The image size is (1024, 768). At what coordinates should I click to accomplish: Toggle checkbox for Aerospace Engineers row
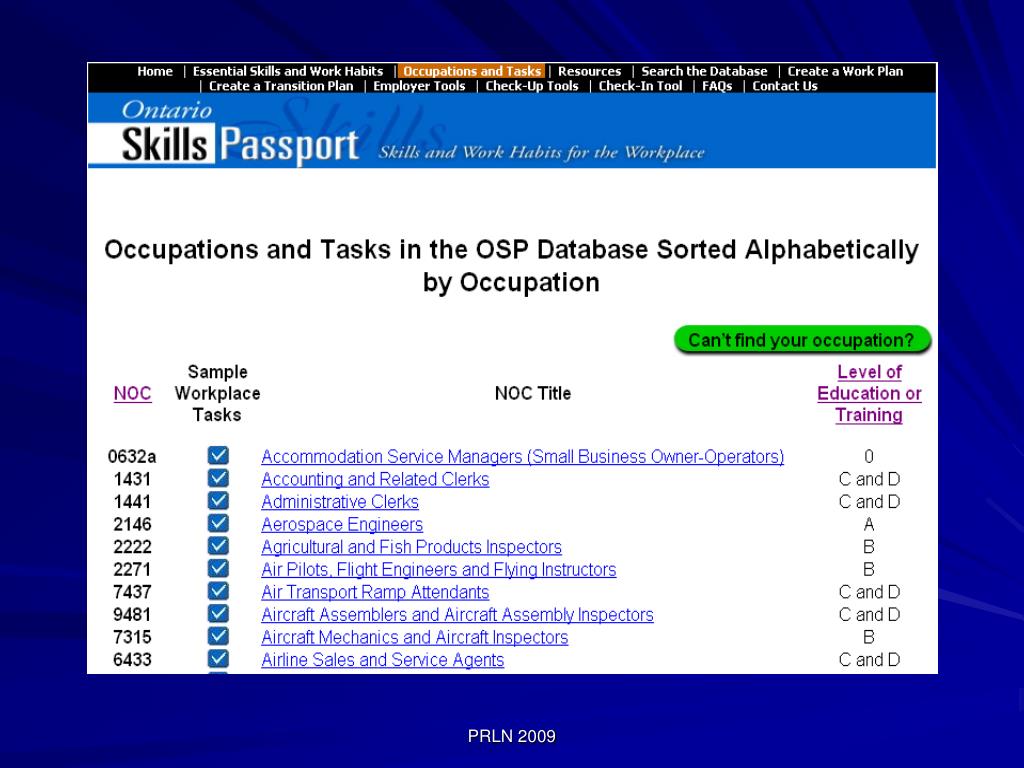pos(218,523)
